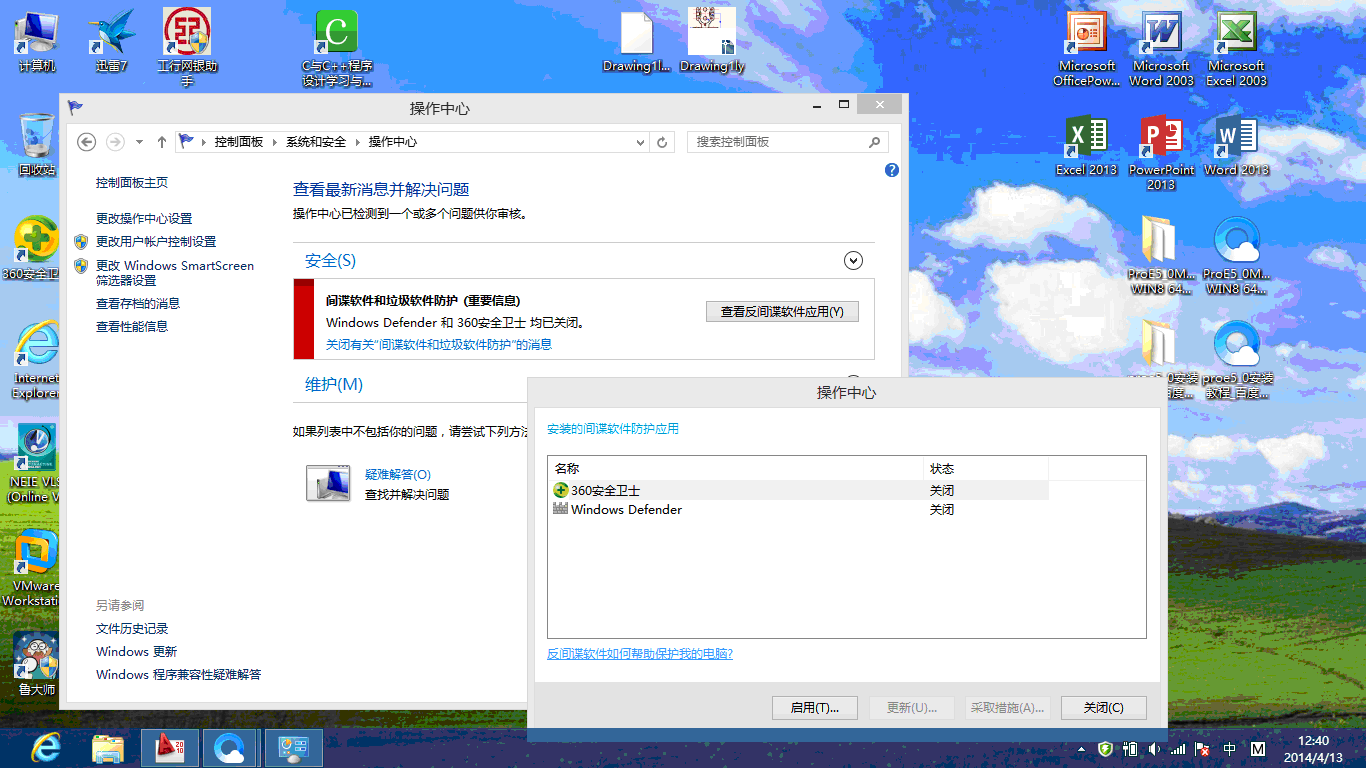Go up one level with the up arrow
Viewport: 1366px width, 768px height.
[x=162, y=142]
